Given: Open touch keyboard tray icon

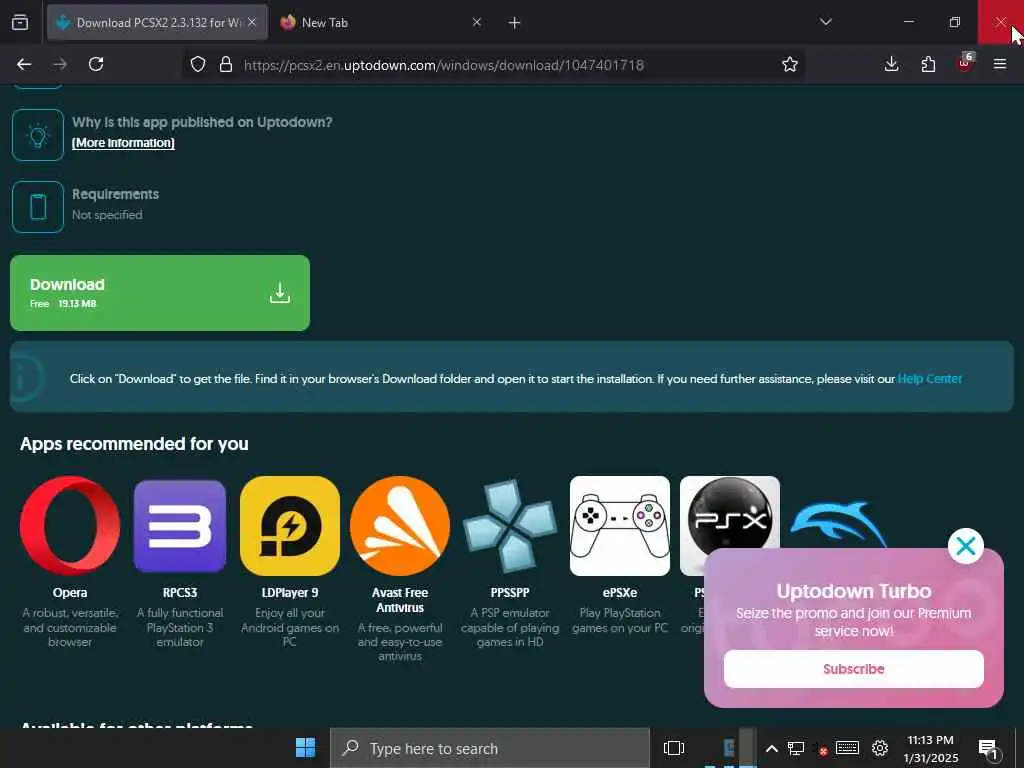Looking at the screenshot, I should tap(847, 748).
